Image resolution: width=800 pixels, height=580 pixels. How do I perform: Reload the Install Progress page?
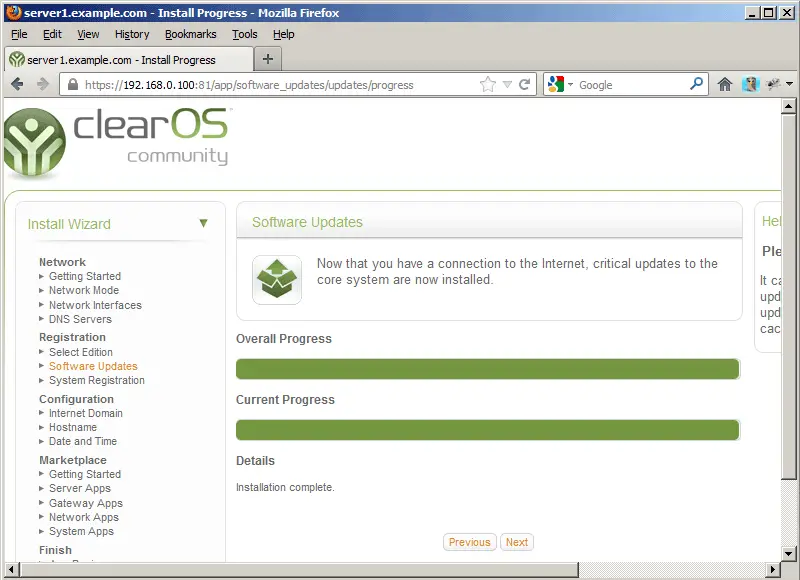click(x=524, y=84)
